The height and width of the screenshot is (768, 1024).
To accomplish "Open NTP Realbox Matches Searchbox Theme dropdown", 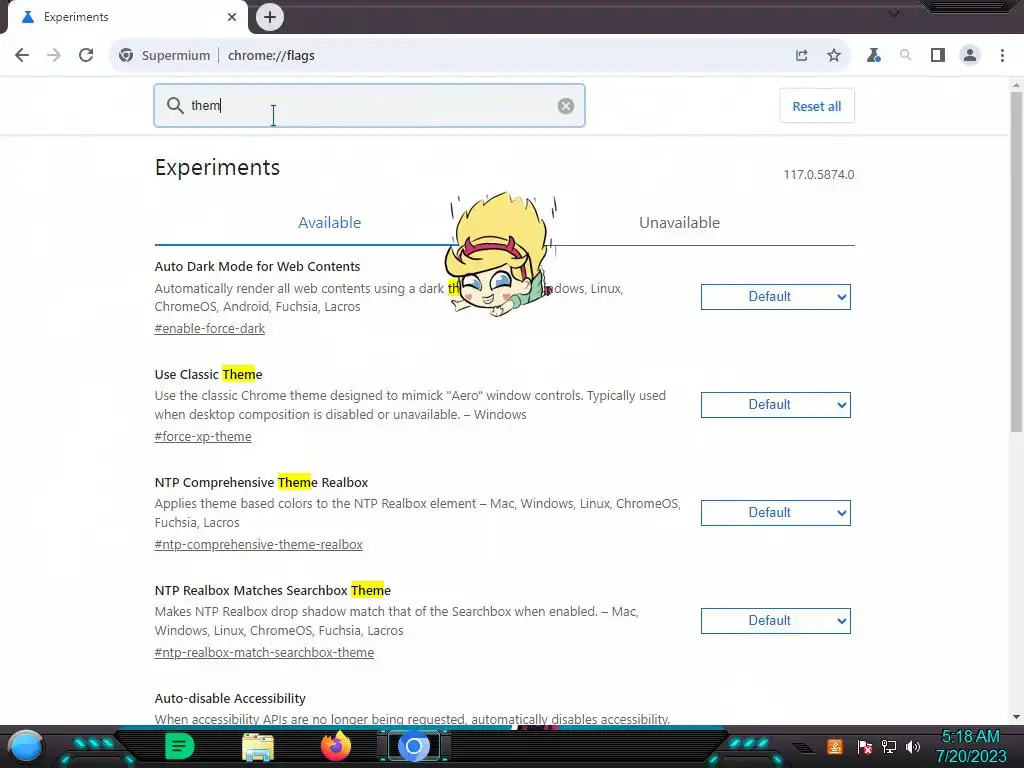I will pos(776,620).
